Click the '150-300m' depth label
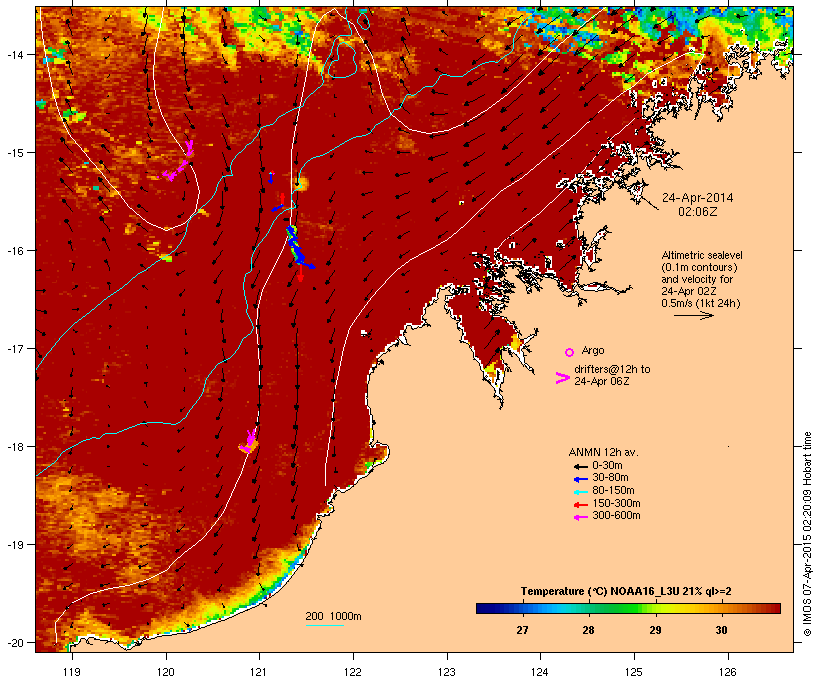820x680 pixels. tap(616, 503)
